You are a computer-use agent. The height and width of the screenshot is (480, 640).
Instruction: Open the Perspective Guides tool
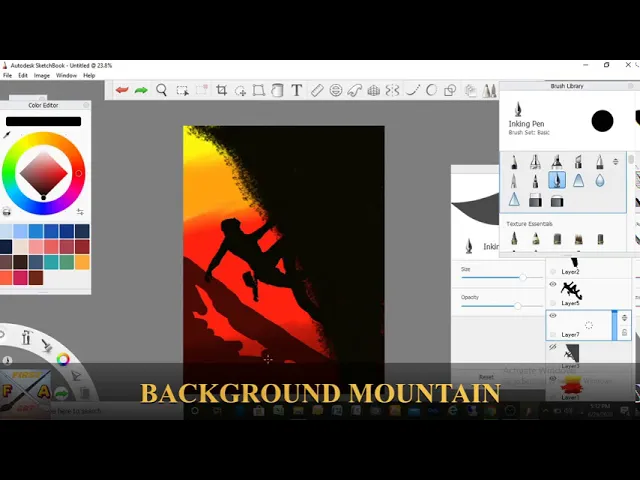[x=373, y=90]
